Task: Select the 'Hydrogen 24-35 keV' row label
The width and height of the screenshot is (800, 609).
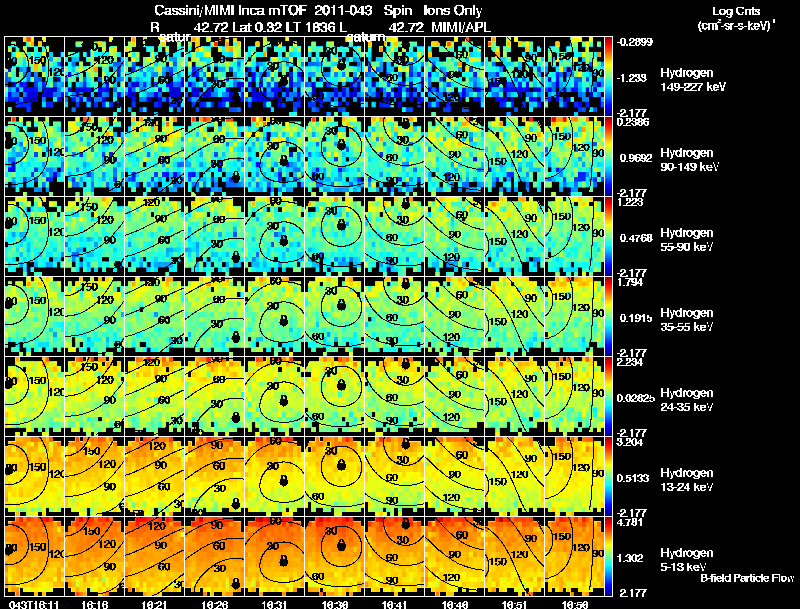Action: point(687,400)
